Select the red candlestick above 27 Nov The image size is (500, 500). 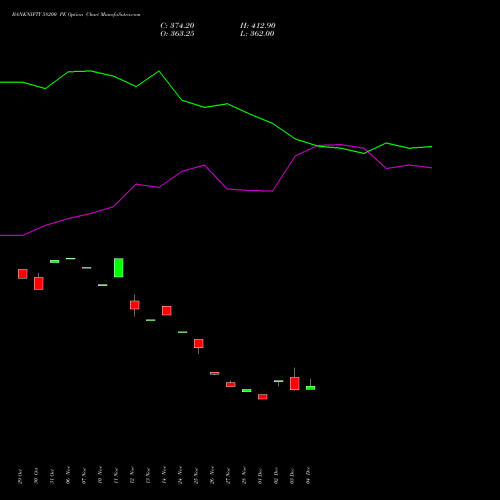tap(231, 384)
